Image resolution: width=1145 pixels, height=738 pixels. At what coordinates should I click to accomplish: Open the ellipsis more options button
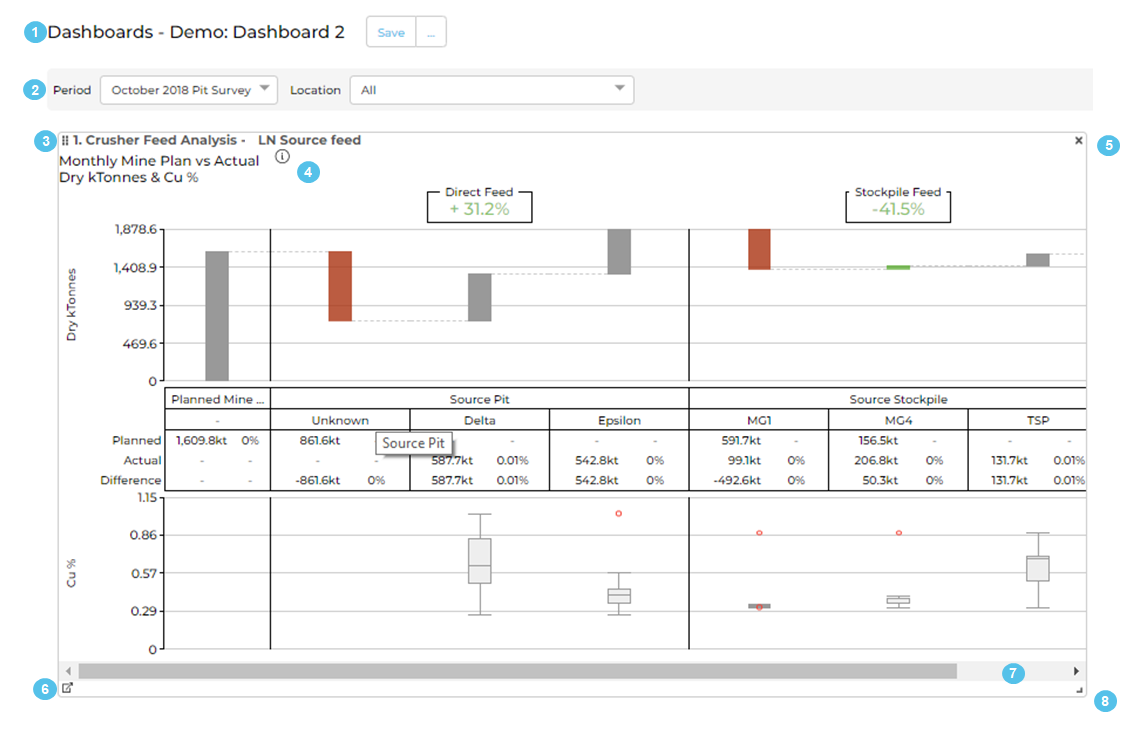tap(430, 32)
